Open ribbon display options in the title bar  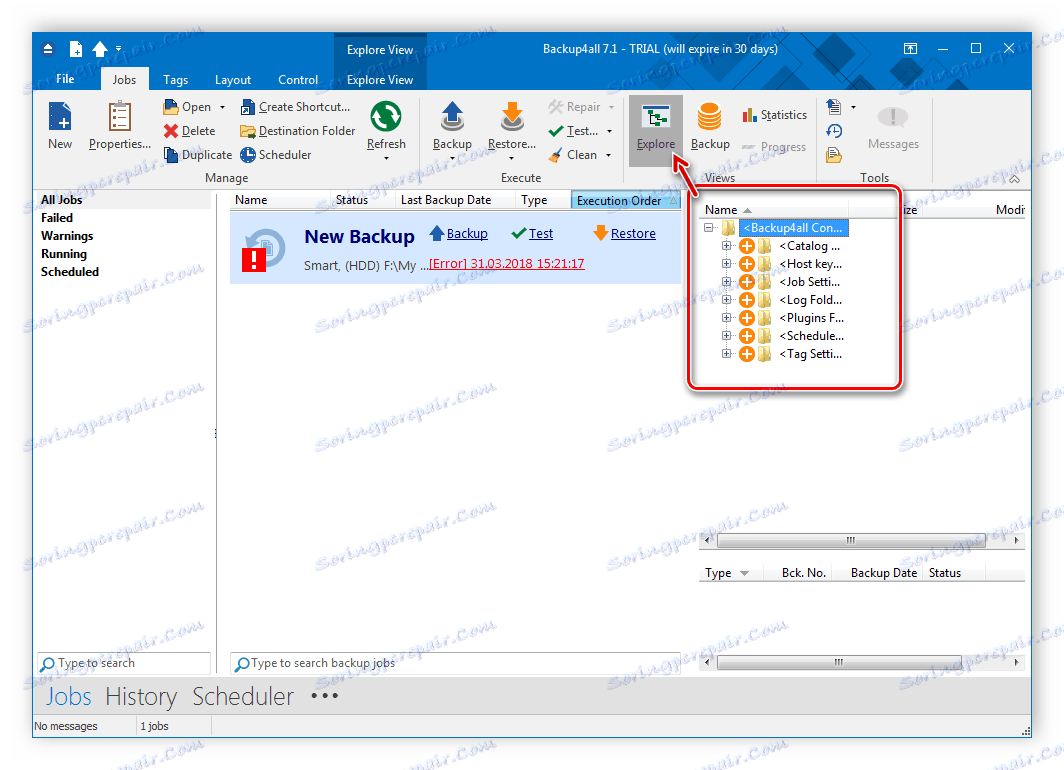[x=910, y=49]
